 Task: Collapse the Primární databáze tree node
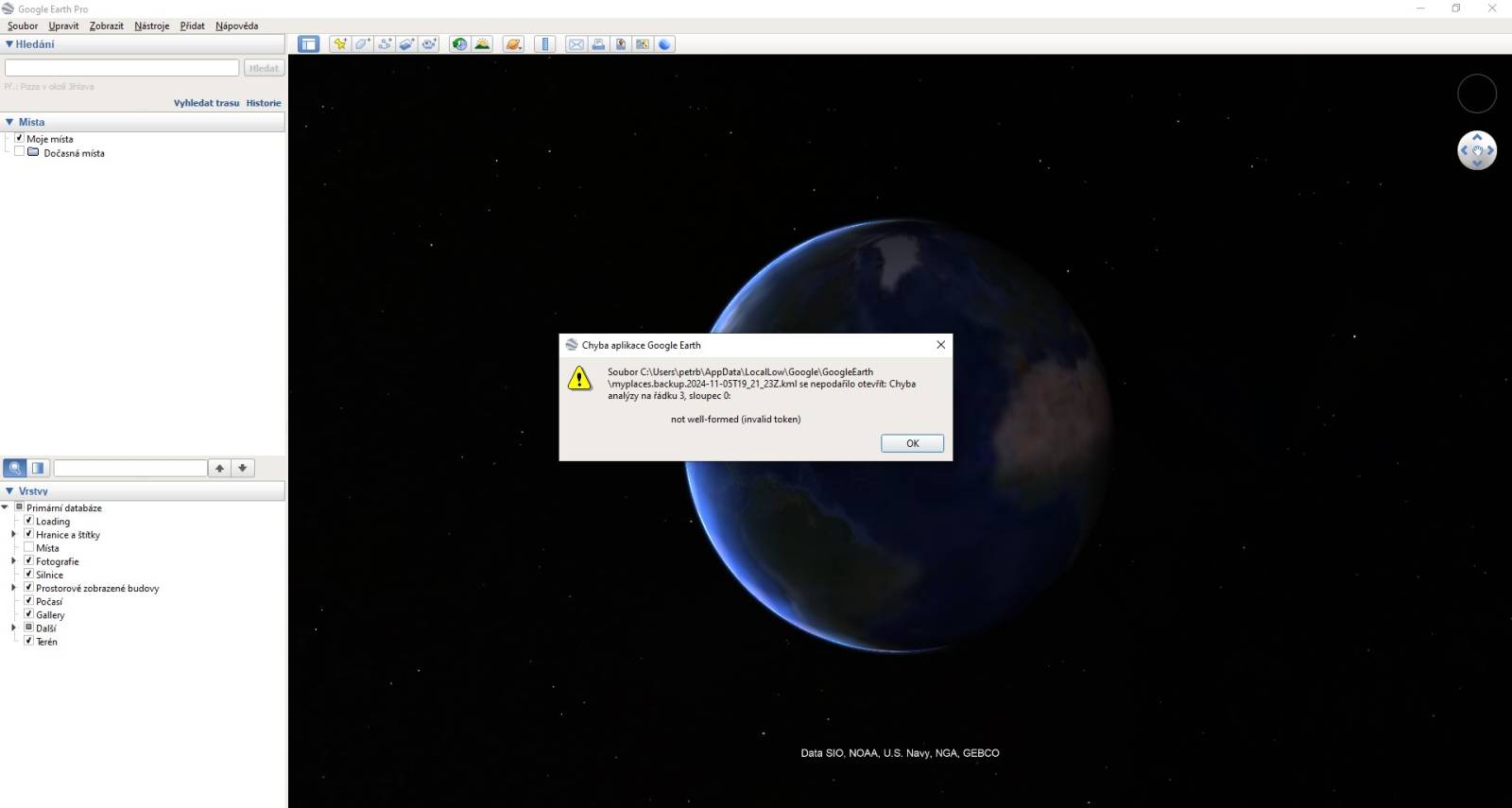coord(6,507)
